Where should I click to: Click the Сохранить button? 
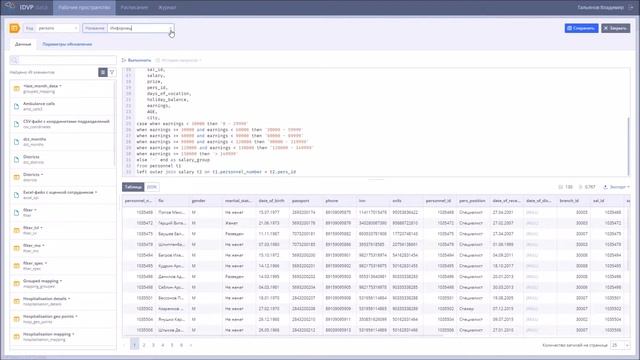point(581,28)
